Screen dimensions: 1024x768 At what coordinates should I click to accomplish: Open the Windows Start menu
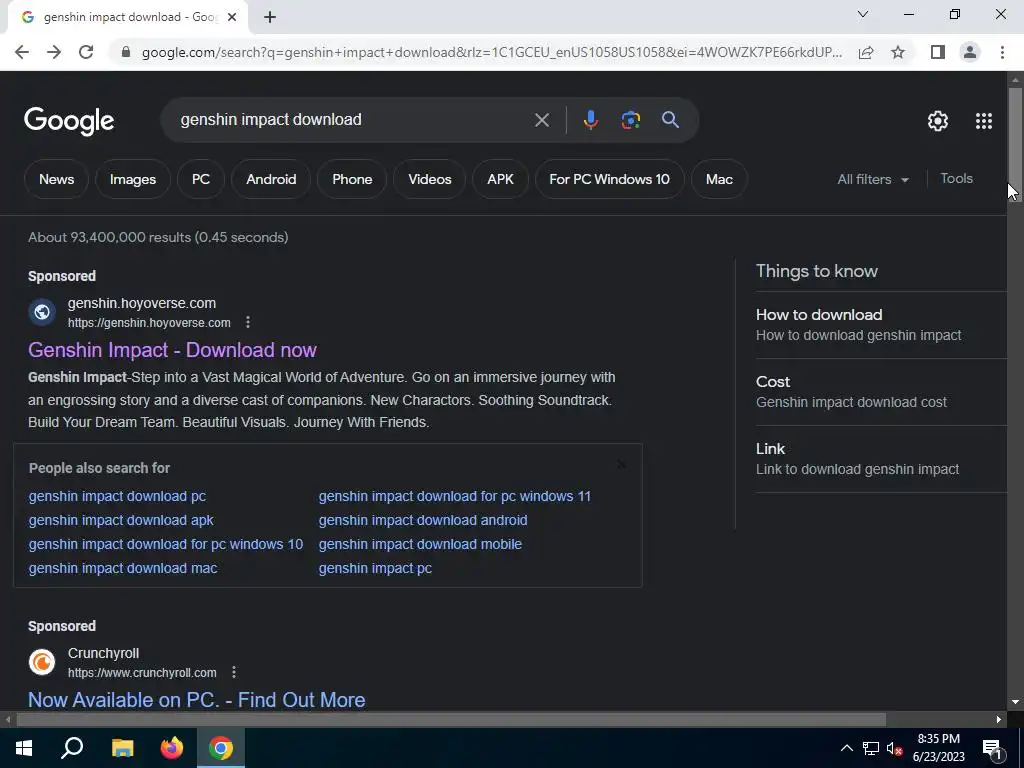coord(24,748)
